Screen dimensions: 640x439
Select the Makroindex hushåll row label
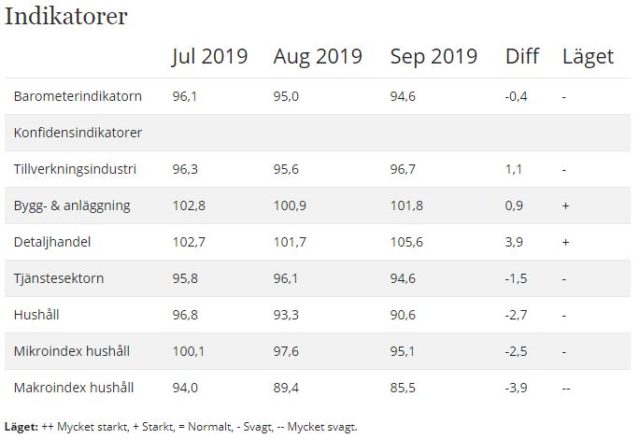[x=74, y=386]
